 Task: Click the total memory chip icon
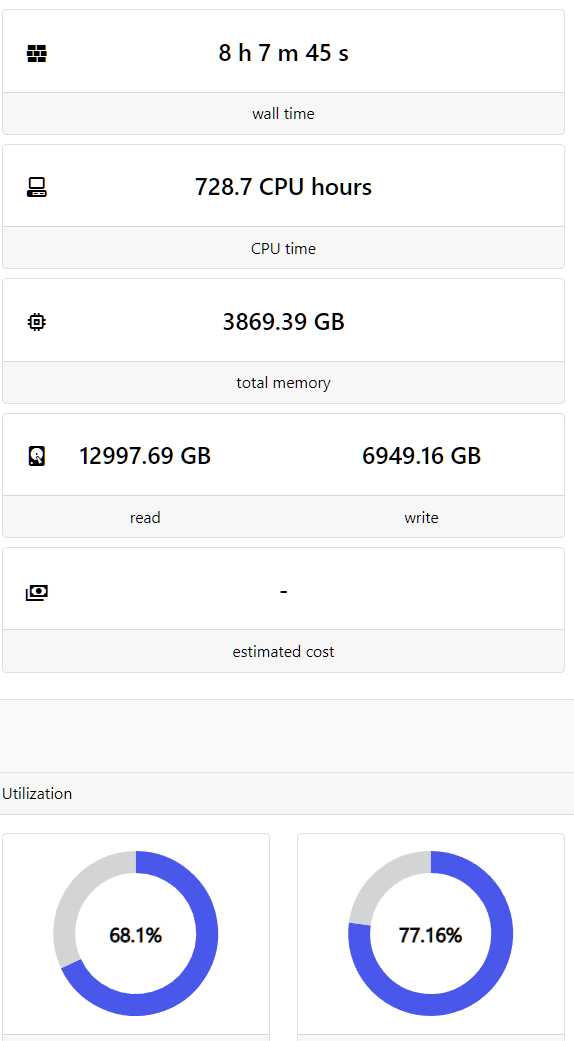pos(36,323)
